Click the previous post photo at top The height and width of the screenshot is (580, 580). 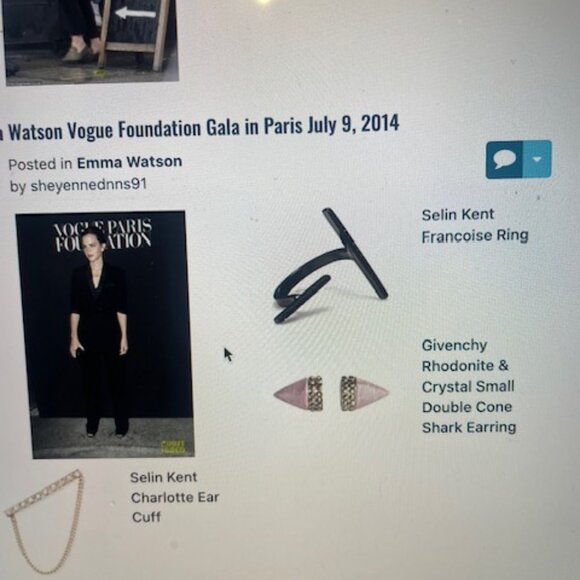[x=91, y=41]
